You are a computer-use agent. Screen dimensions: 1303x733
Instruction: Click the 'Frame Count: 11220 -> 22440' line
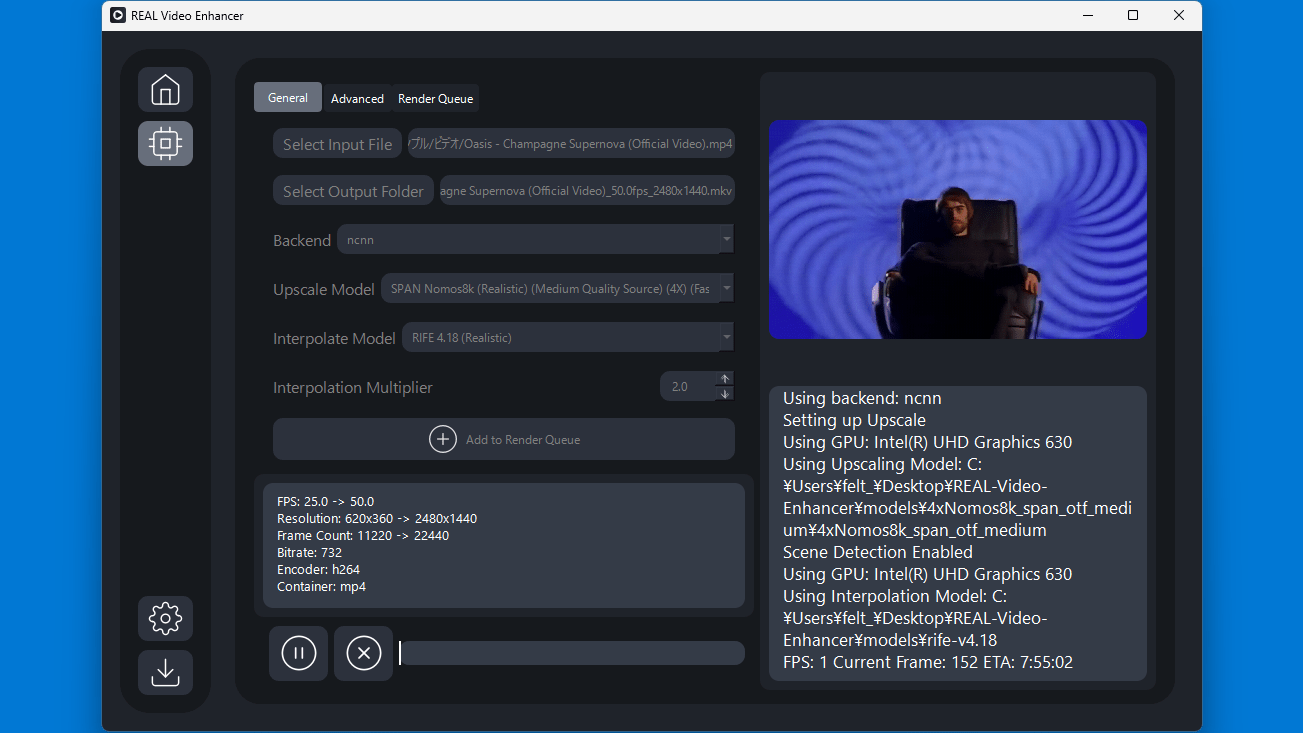[x=363, y=535]
